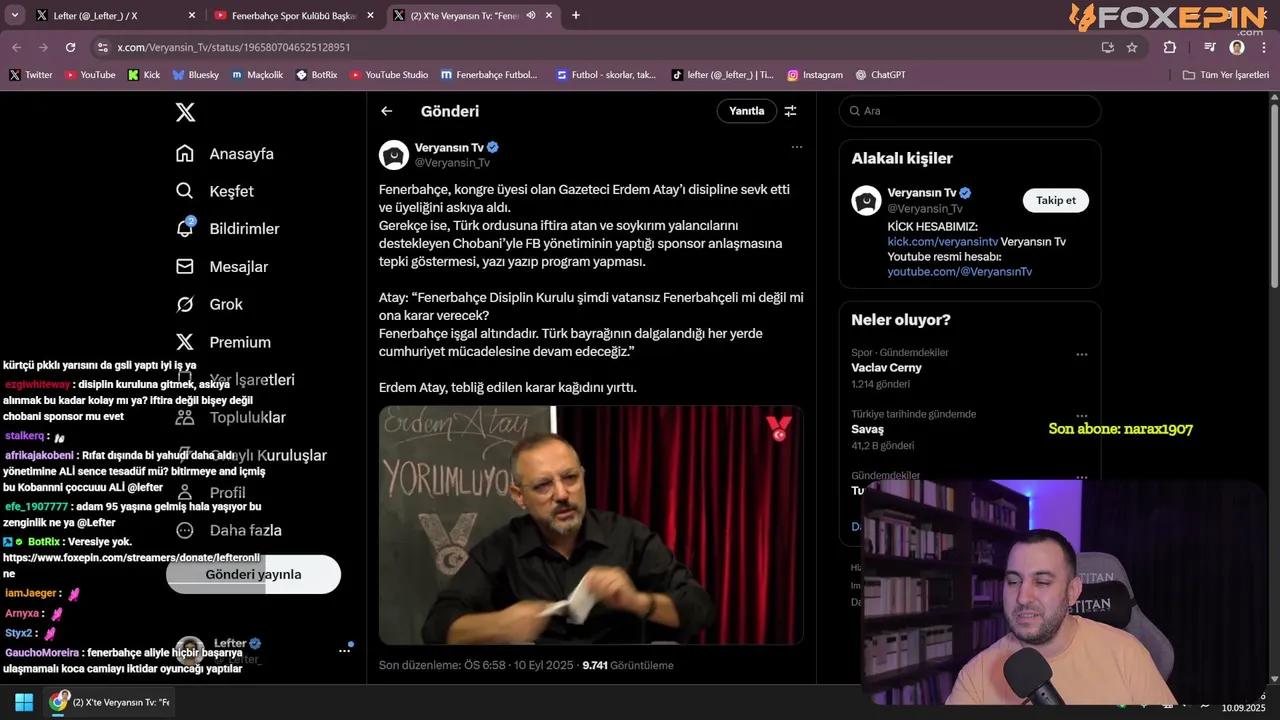This screenshot has width=1280, height=720.
Task: Open more options for Vaclav Cerny trend
Action: click(1081, 354)
